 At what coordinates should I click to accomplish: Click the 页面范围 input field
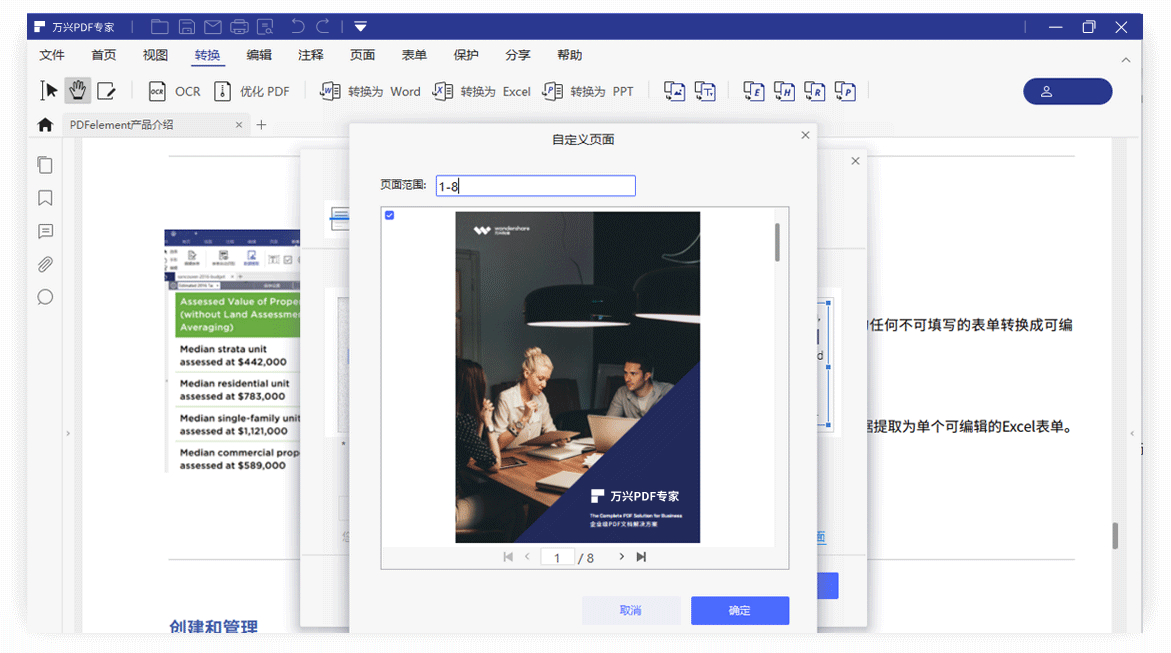(535, 186)
